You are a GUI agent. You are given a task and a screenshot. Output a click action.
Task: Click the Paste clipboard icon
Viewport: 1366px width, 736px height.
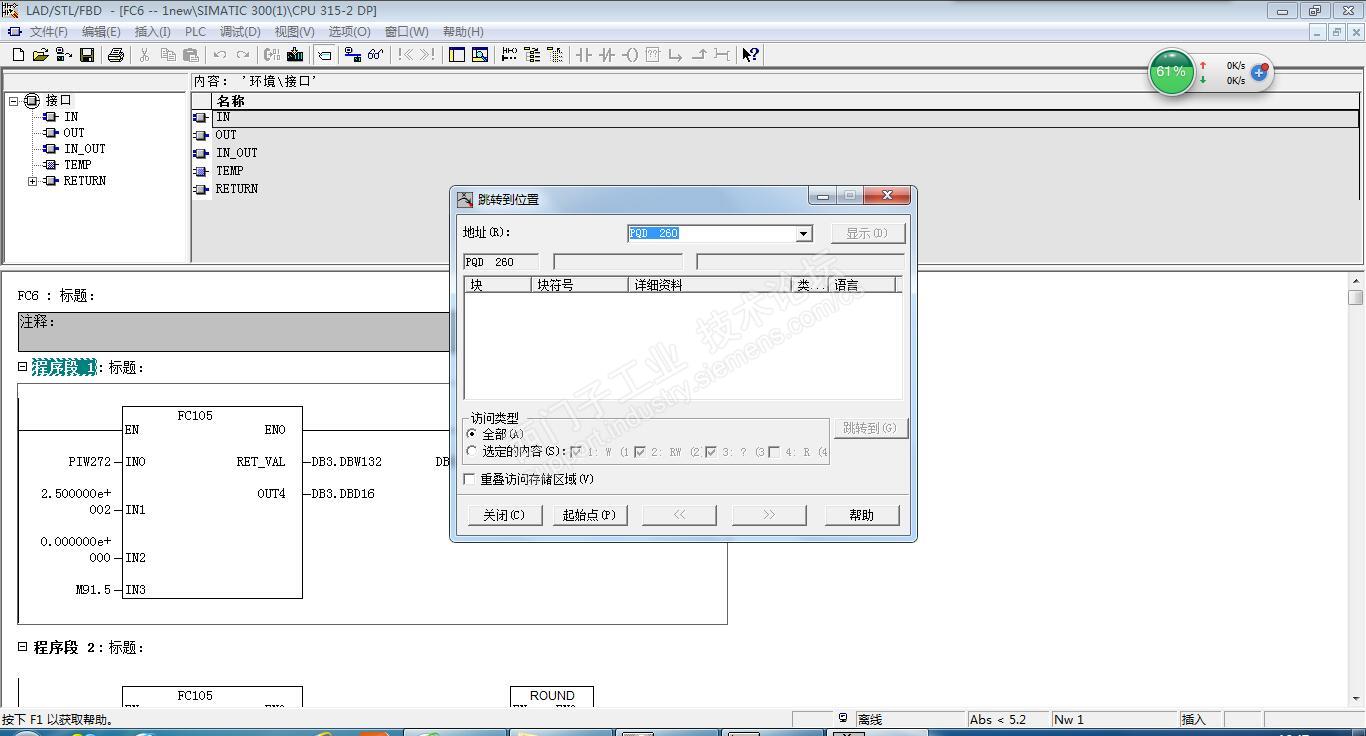tap(191, 55)
